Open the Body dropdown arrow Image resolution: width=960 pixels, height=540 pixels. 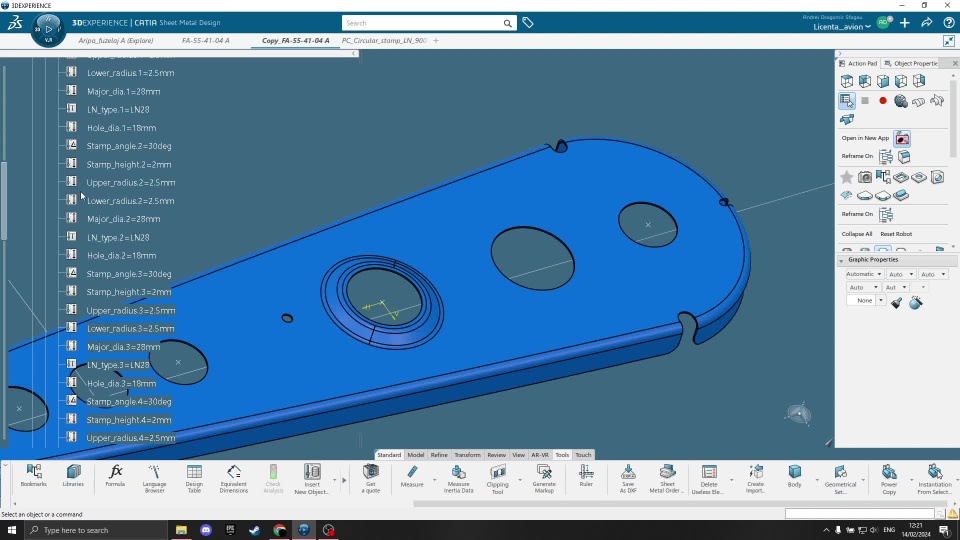point(816,480)
